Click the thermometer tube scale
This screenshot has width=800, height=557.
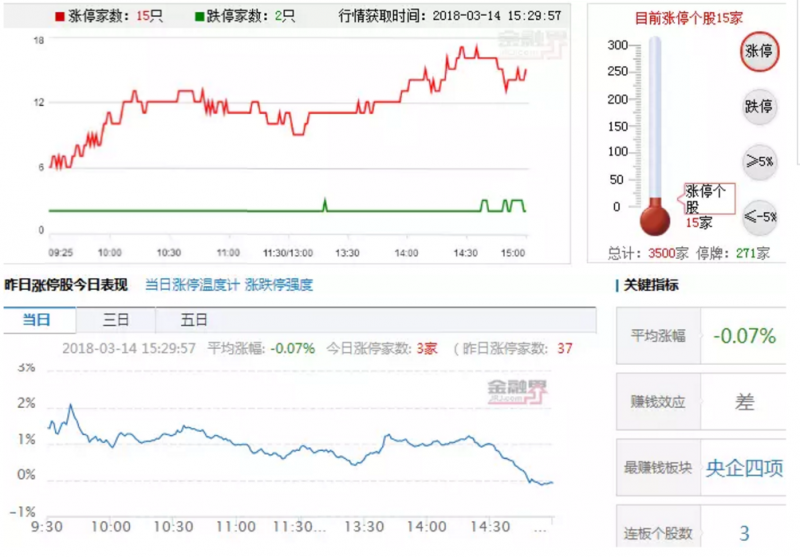[x=654, y=120]
